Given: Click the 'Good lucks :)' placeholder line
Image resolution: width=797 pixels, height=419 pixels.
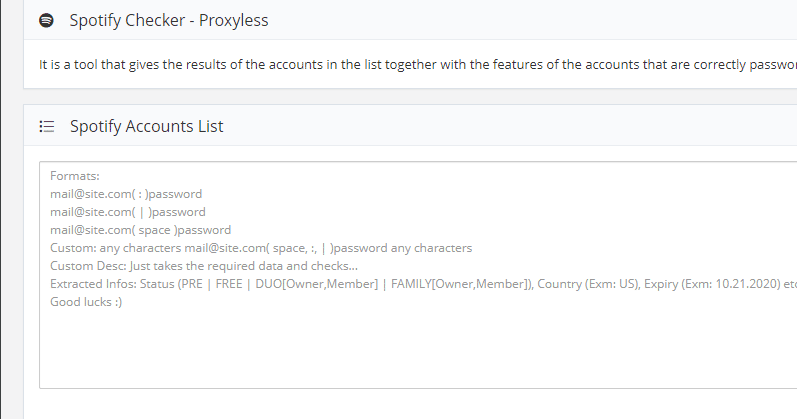Looking at the screenshot, I should click(x=86, y=302).
